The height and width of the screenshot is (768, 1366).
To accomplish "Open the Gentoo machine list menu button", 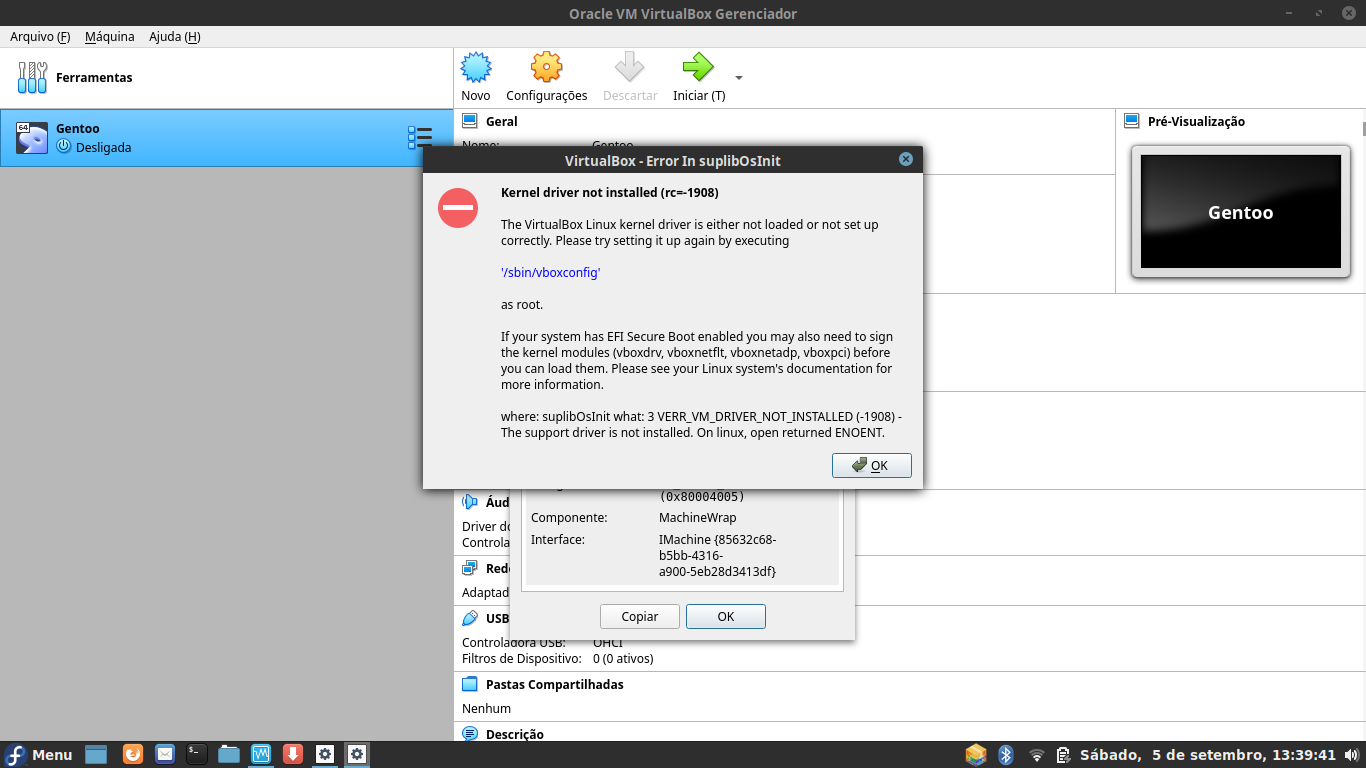I will click(420, 138).
